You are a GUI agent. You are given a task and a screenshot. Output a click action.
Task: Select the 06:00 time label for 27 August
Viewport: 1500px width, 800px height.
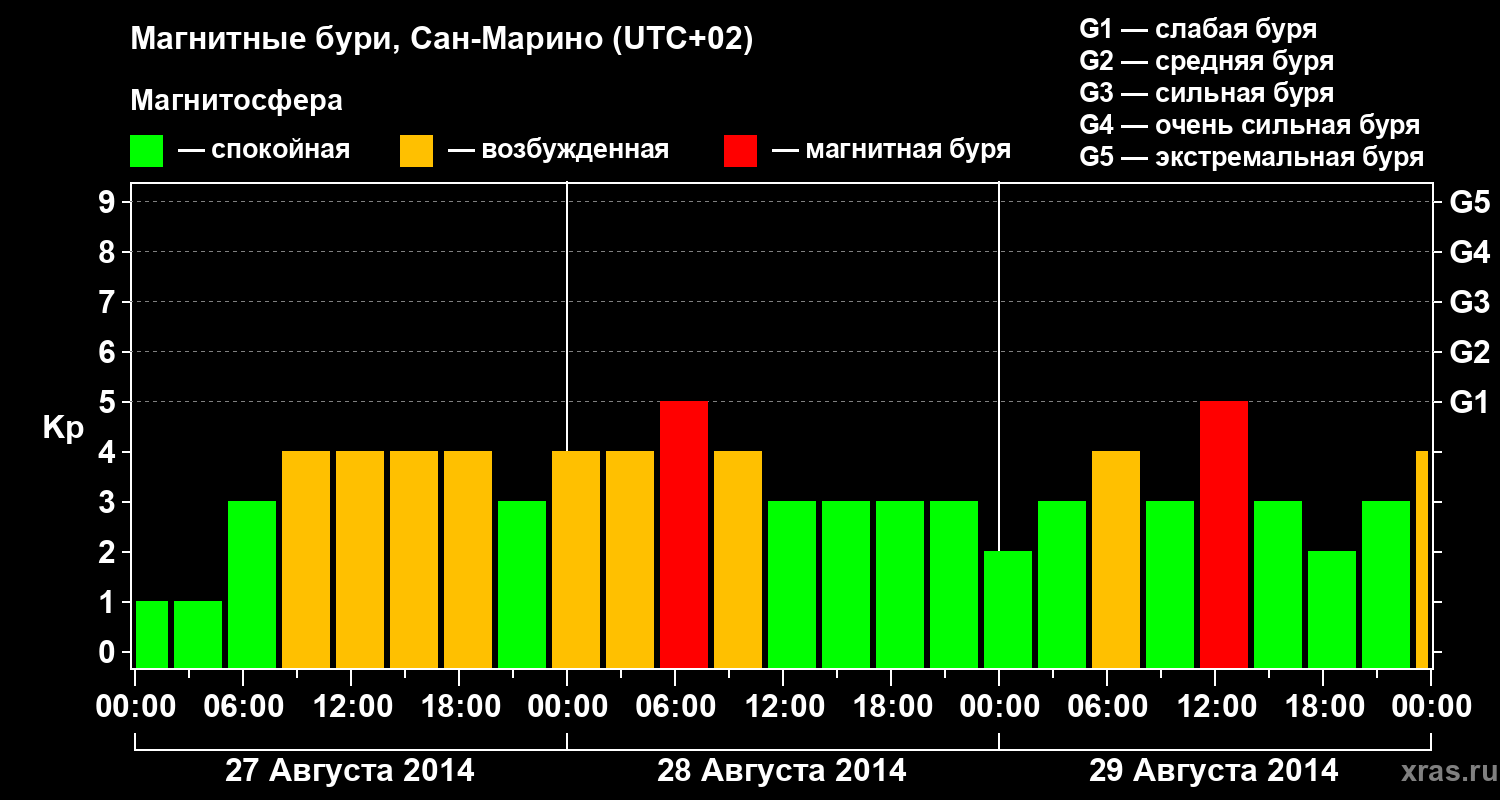point(243,707)
